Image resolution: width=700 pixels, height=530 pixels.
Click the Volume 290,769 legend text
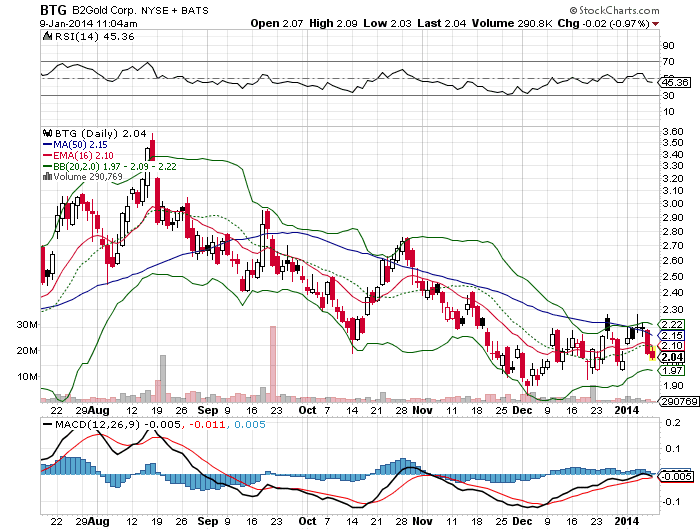pos(88,177)
